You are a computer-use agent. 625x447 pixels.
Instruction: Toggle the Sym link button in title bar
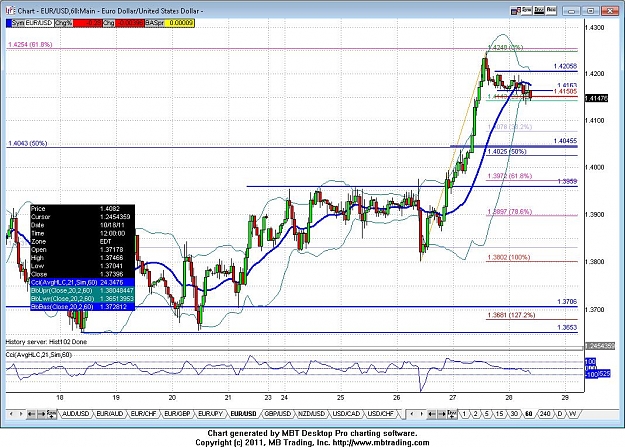pos(527,10)
